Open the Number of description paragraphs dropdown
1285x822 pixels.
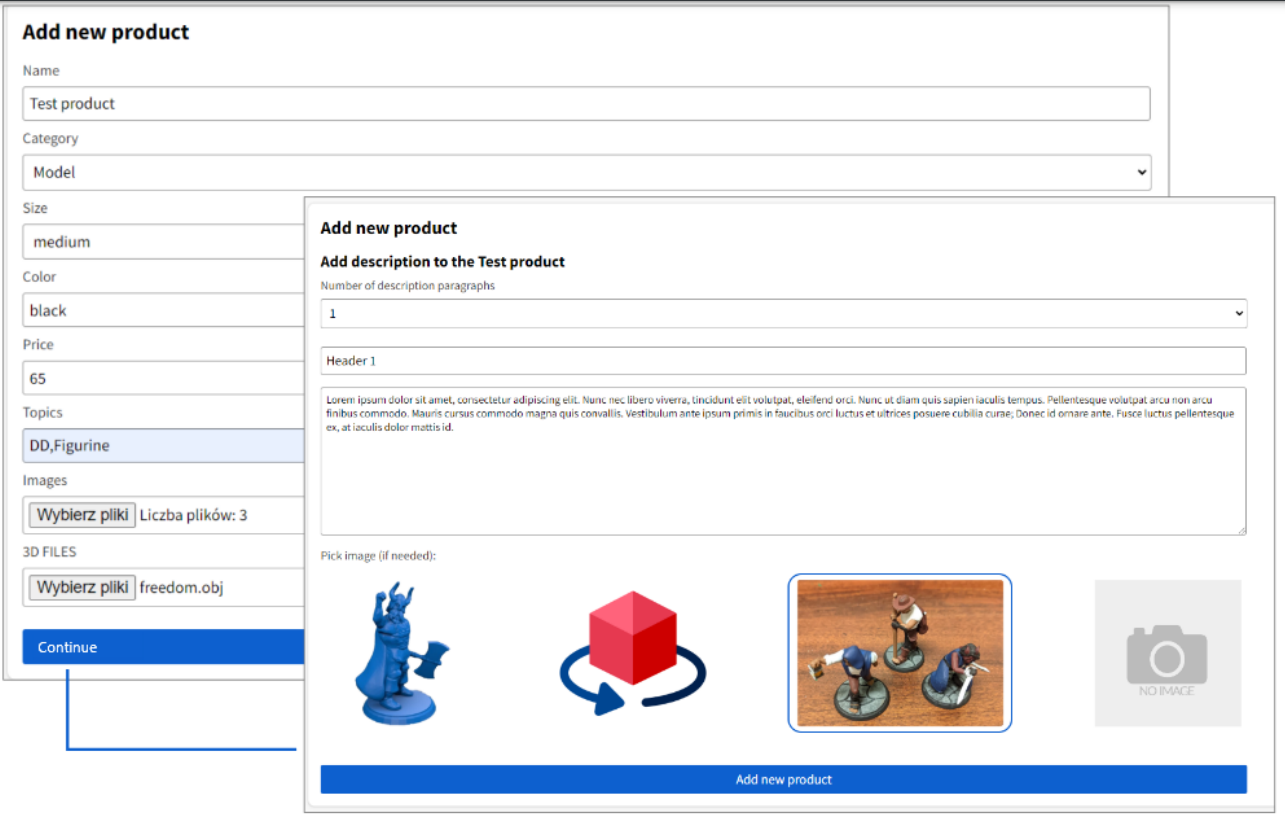coord(784,313)
